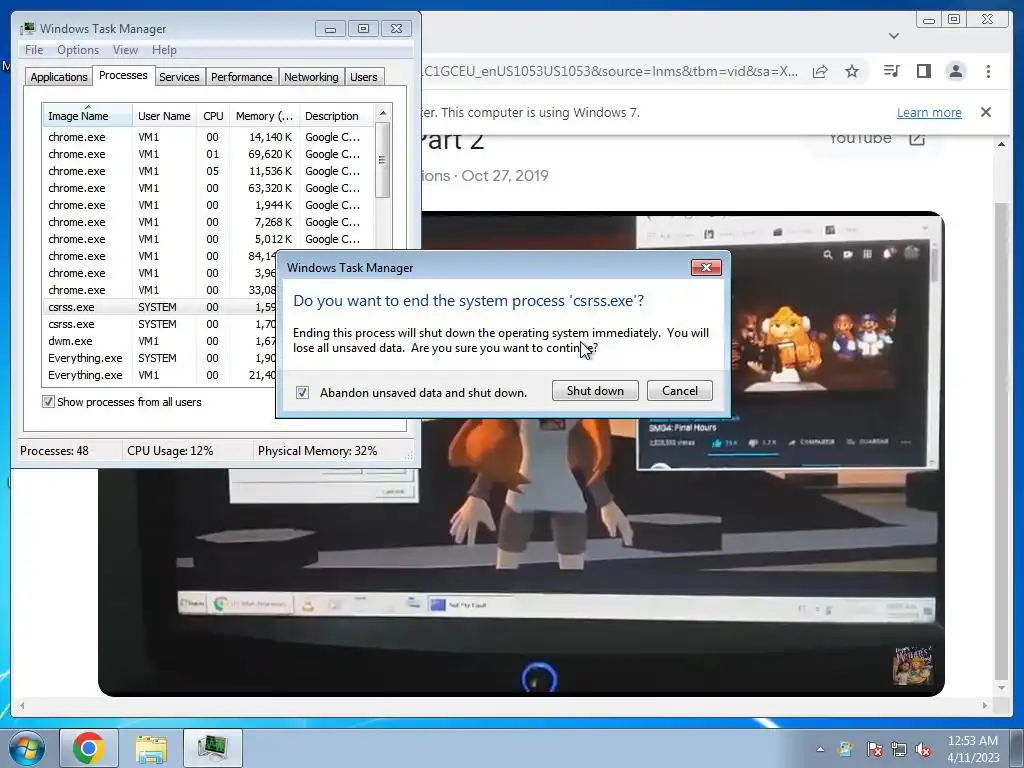Select Everything.exe row owned by VM1
Image resolution: width=1024 pixels, height=768 pixels.
pos(159,375)
